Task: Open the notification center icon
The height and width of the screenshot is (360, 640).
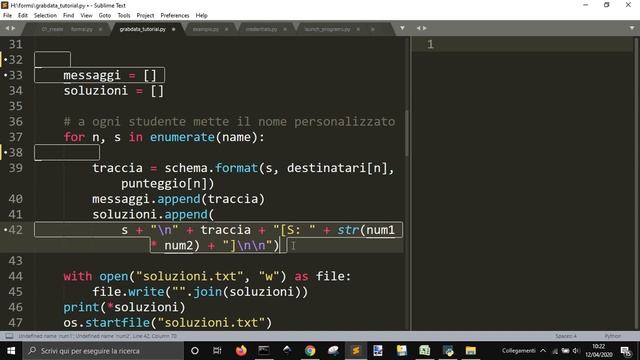Action: click(626, 351)
